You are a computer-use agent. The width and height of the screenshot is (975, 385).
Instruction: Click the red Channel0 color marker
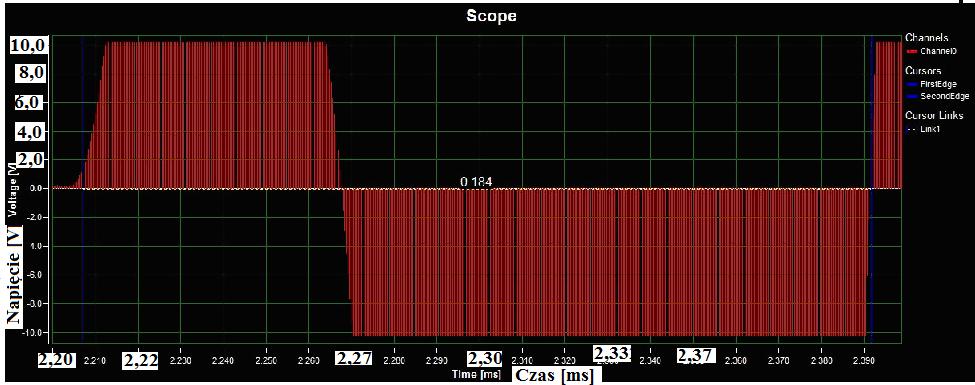tap(912, 51)
